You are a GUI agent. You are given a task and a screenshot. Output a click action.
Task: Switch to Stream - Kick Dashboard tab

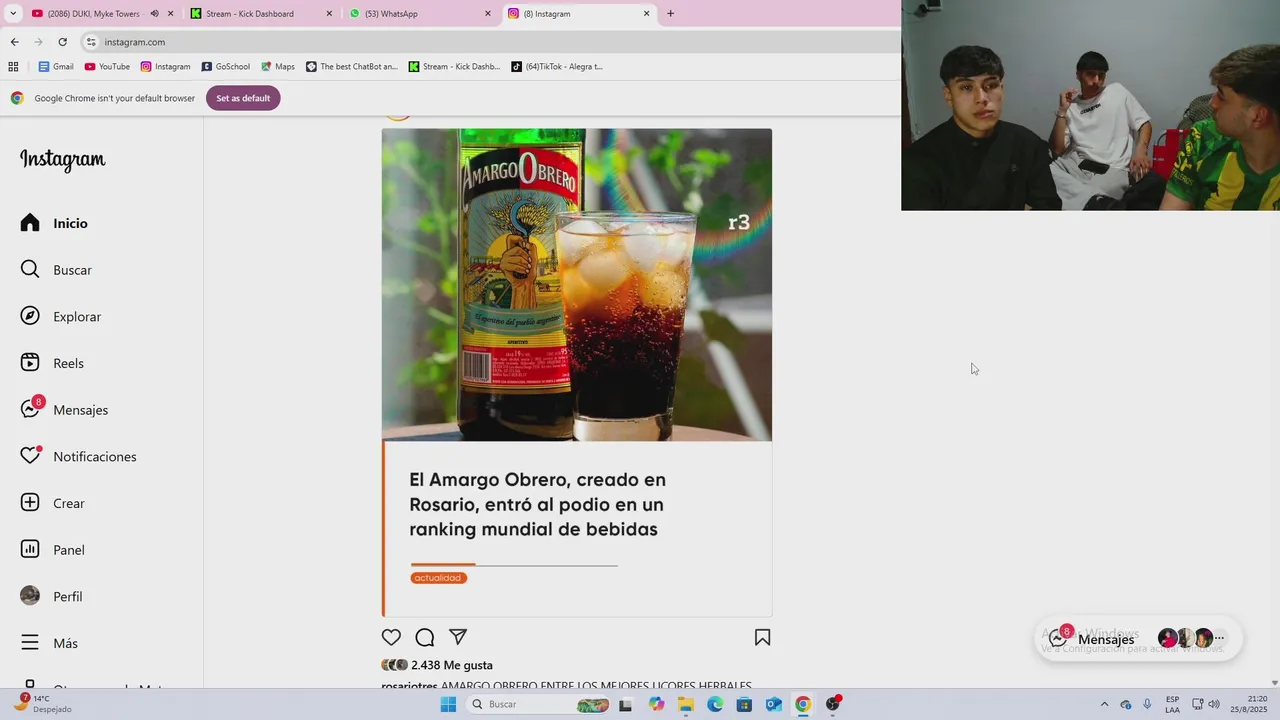point(262,14)
